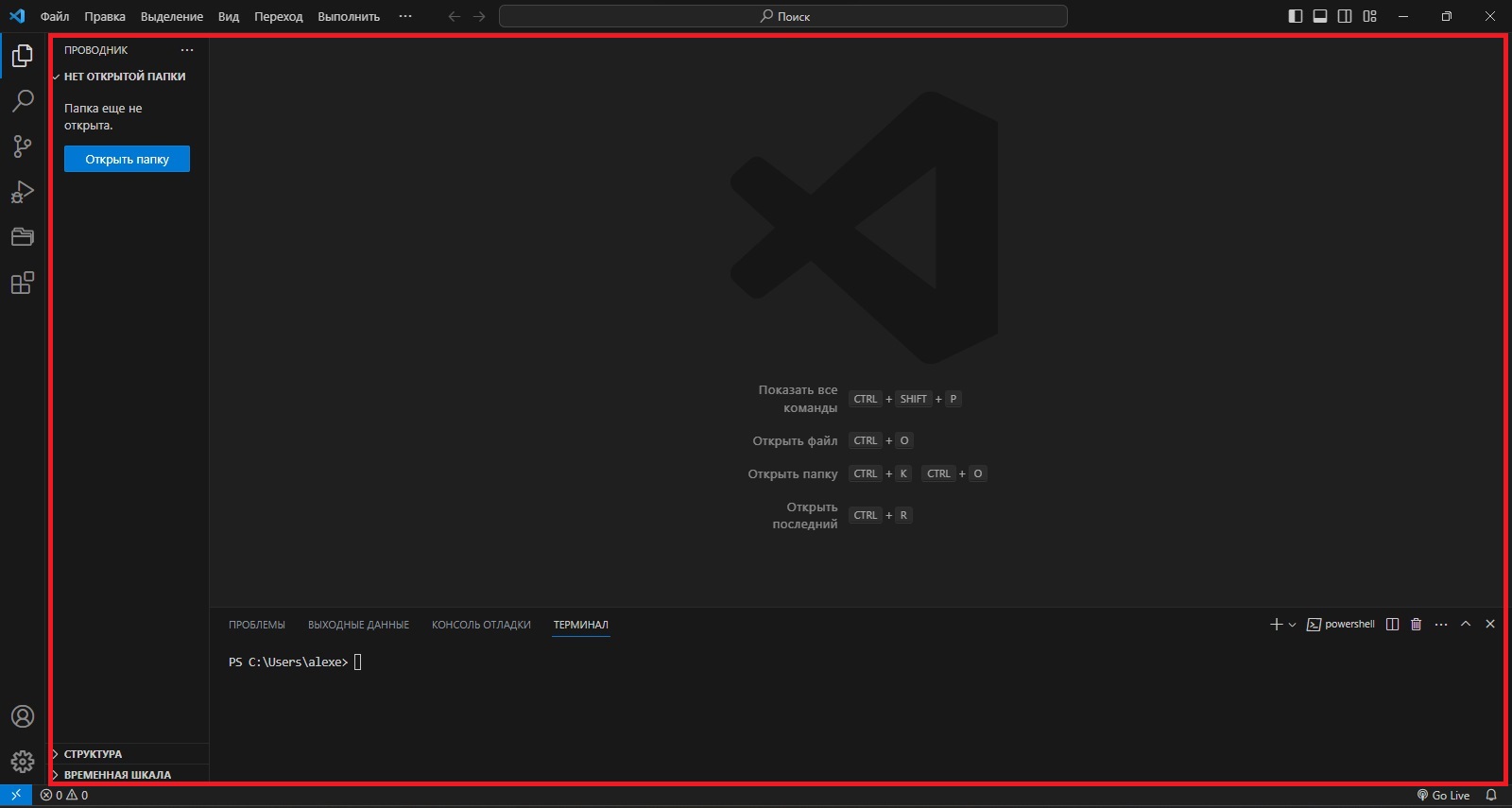
Task: Toggle primary side bar layout icon
Action: point(1296,16)
